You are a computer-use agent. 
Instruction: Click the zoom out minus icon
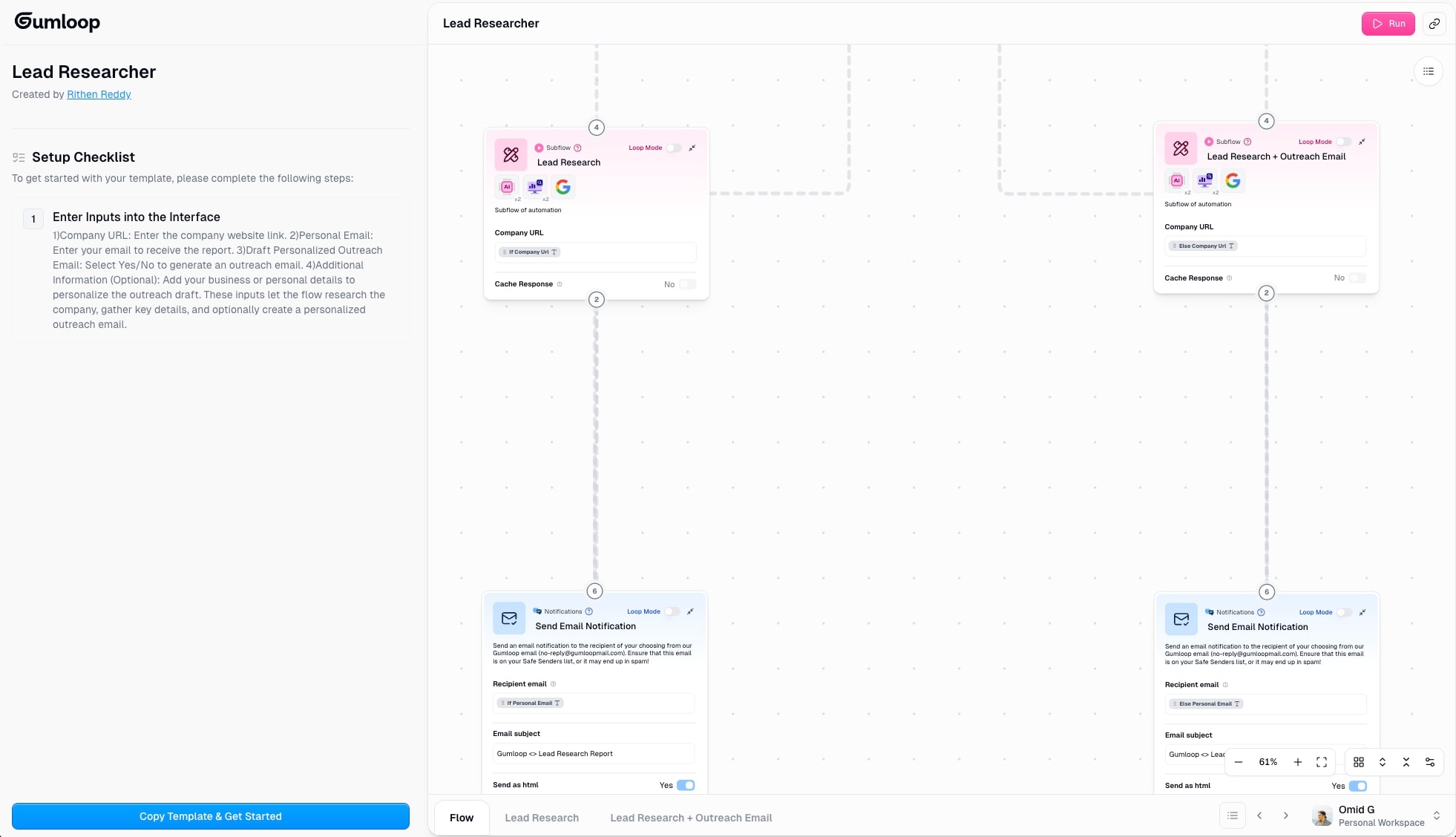(x=1239, y=762)
